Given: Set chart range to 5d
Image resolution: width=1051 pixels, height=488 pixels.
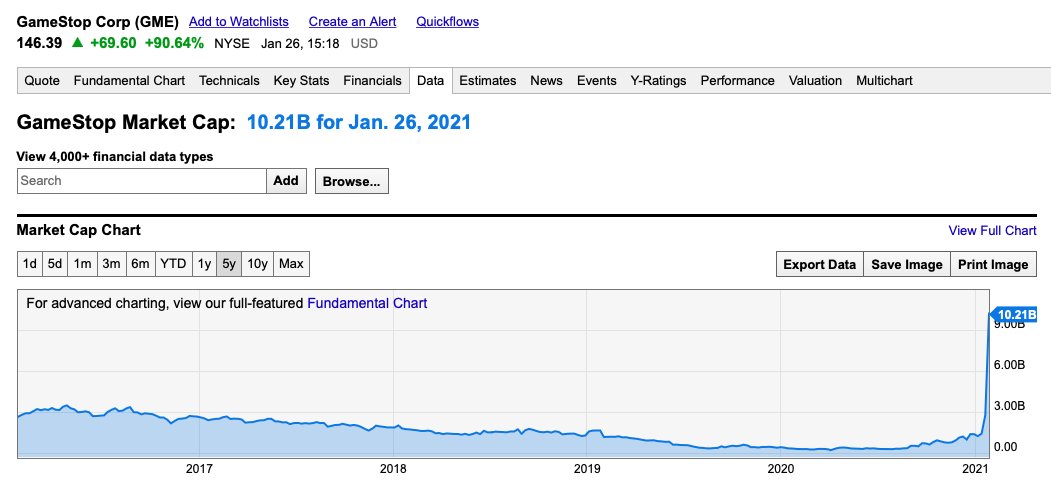Looking at the screenshot, I should [x=55, y=264].
